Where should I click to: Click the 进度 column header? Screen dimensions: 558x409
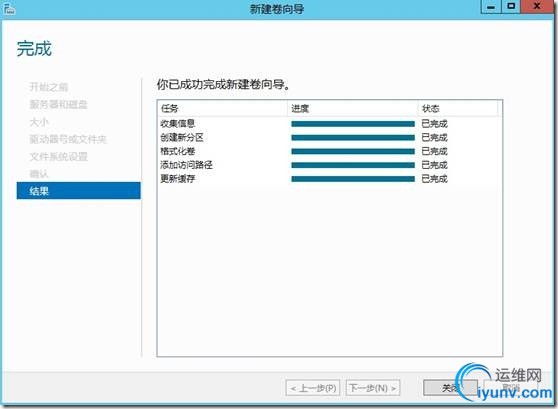coord(352,108)
